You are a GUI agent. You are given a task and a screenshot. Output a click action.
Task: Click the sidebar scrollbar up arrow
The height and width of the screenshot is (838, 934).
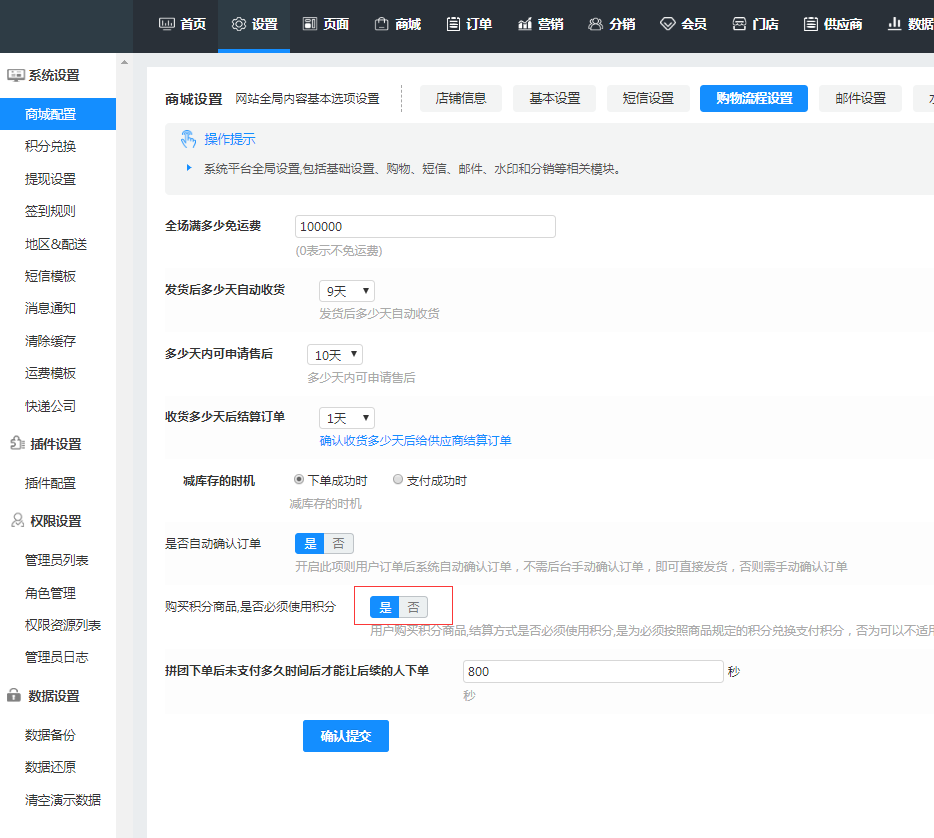coord(124,63)
